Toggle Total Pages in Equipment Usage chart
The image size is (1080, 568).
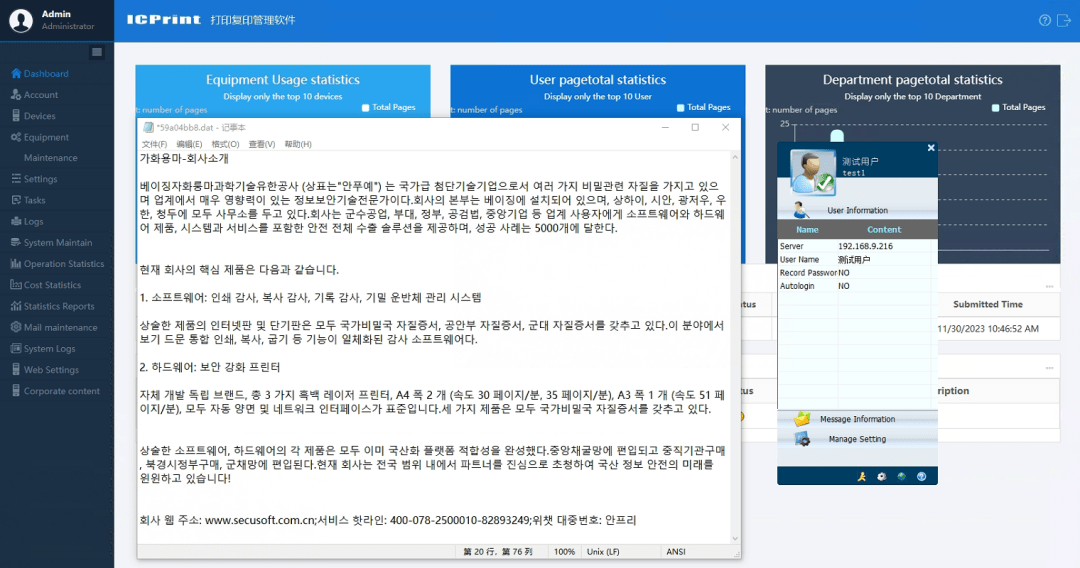pos(366,107)
